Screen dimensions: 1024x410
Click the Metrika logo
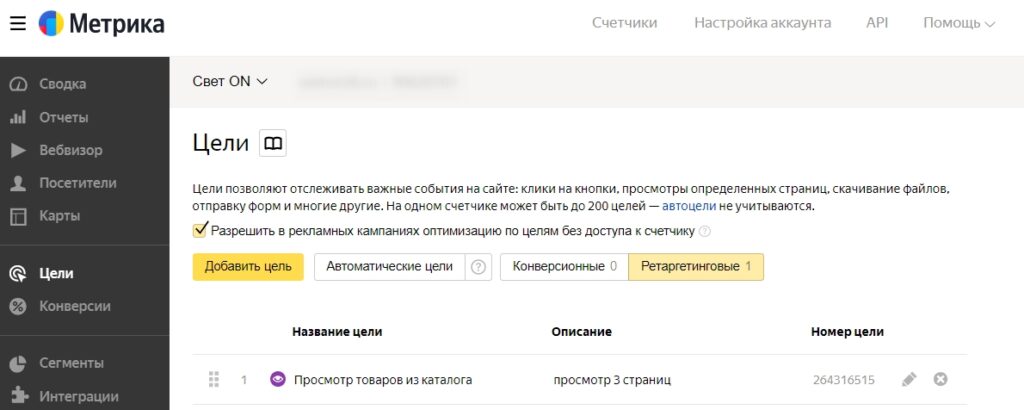tap(102, 23)
